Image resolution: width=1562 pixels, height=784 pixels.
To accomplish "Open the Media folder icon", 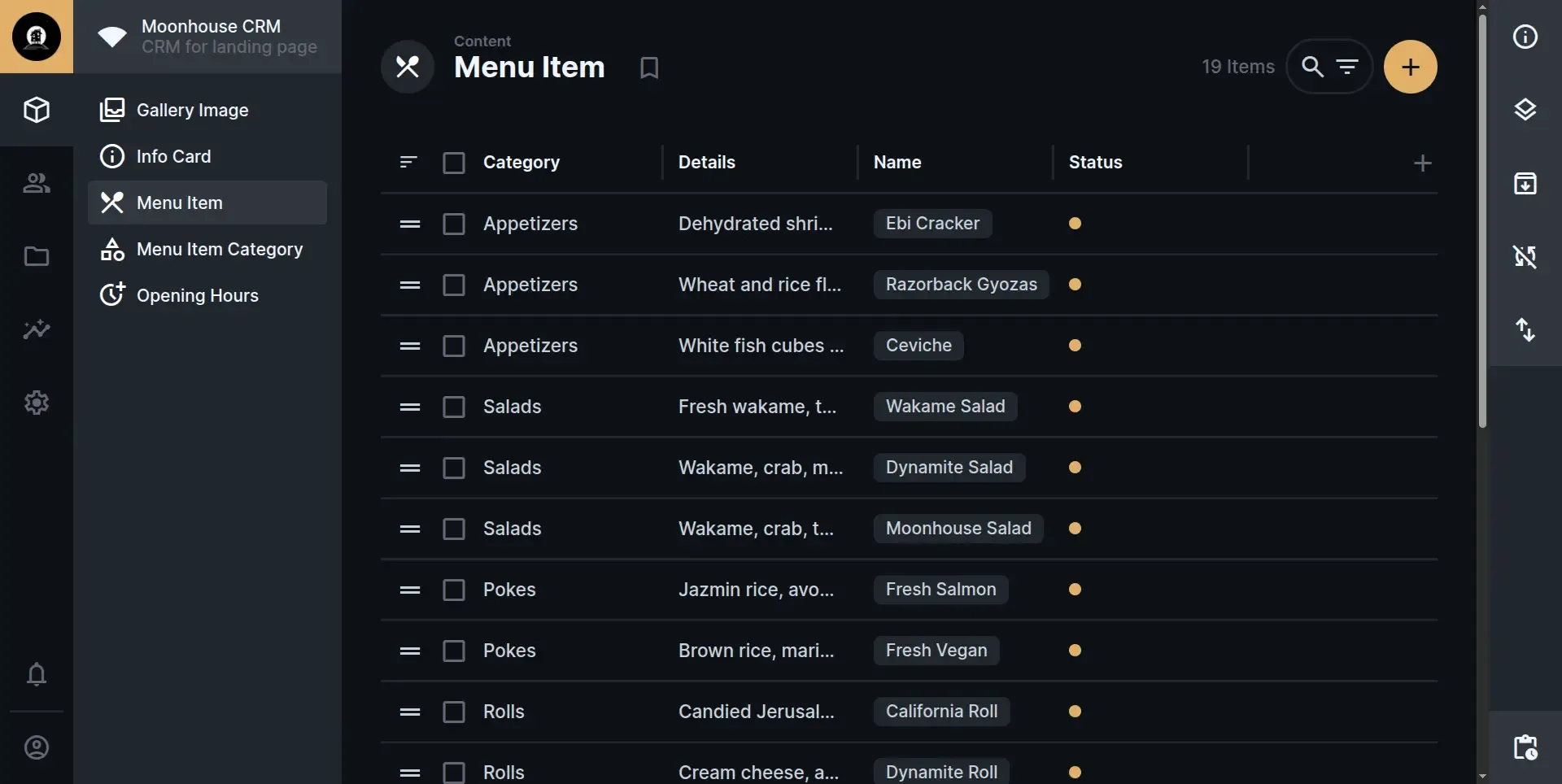I will (37, 257).
